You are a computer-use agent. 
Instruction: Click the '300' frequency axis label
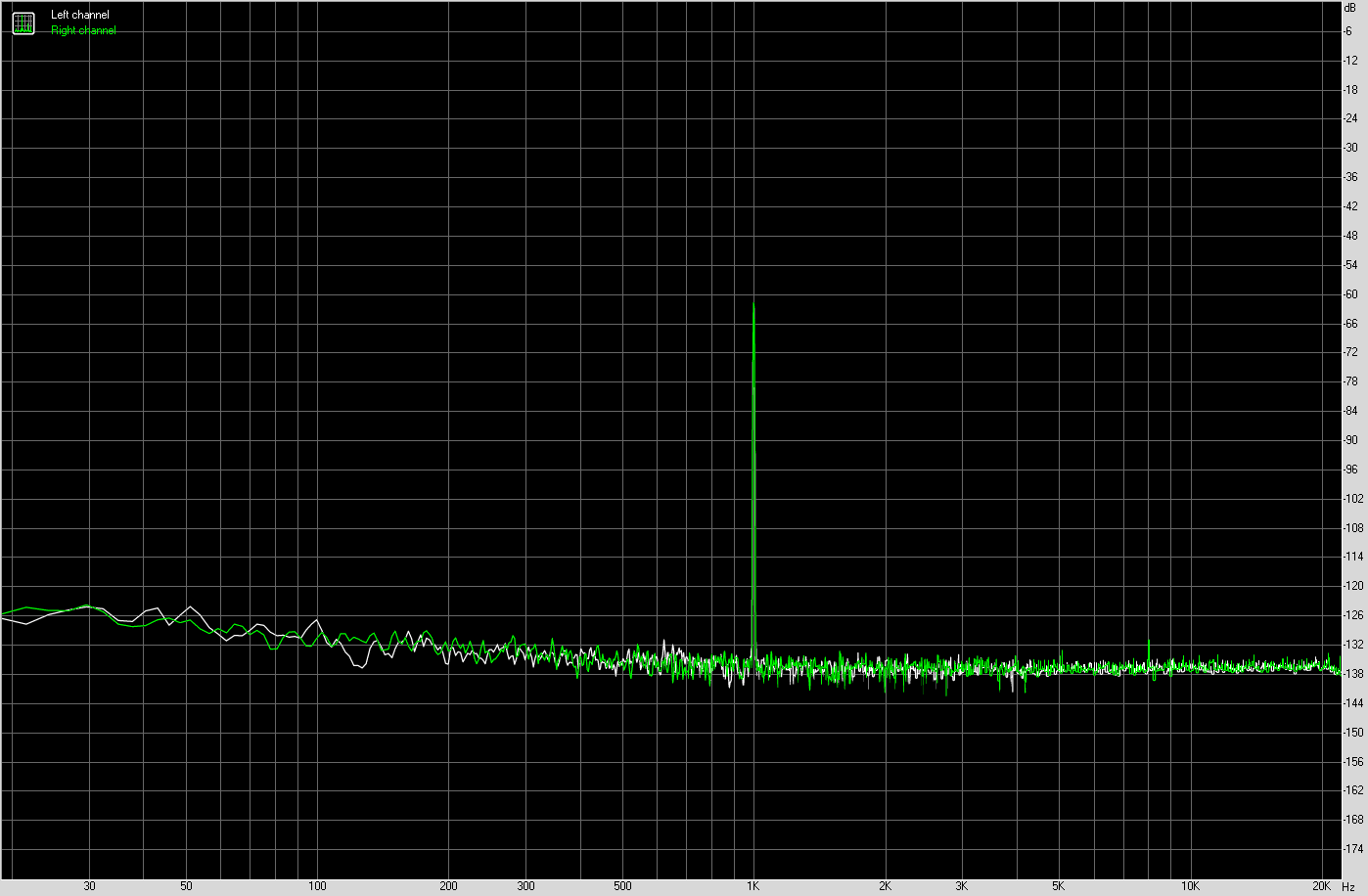[525, 886]
